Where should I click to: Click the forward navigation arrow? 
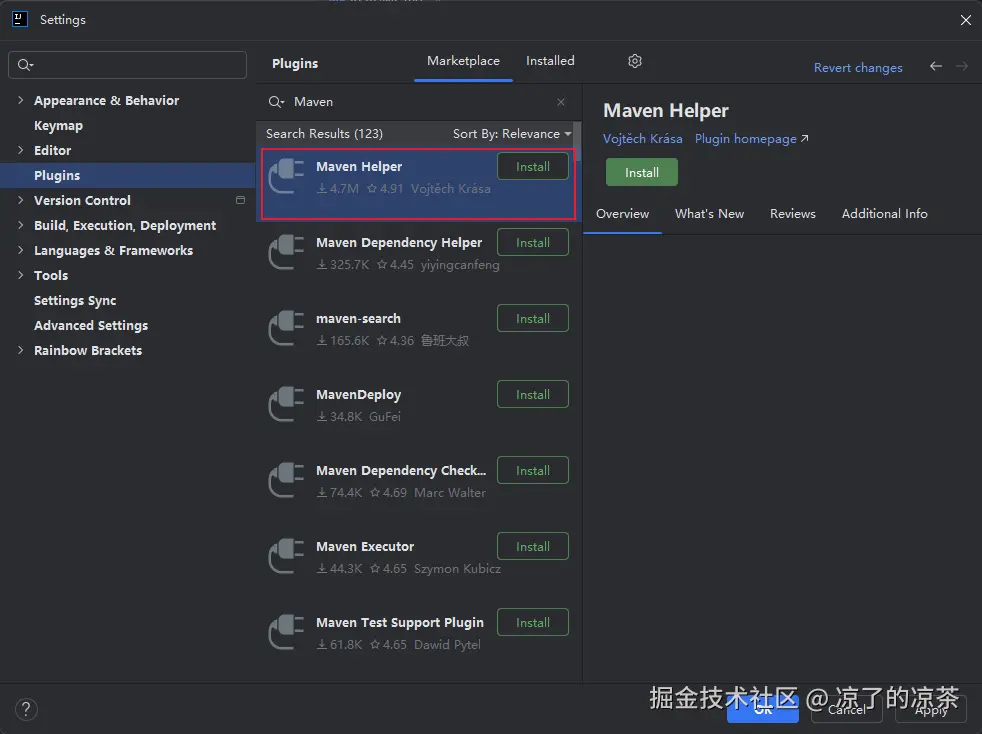(x=962, y=66)
